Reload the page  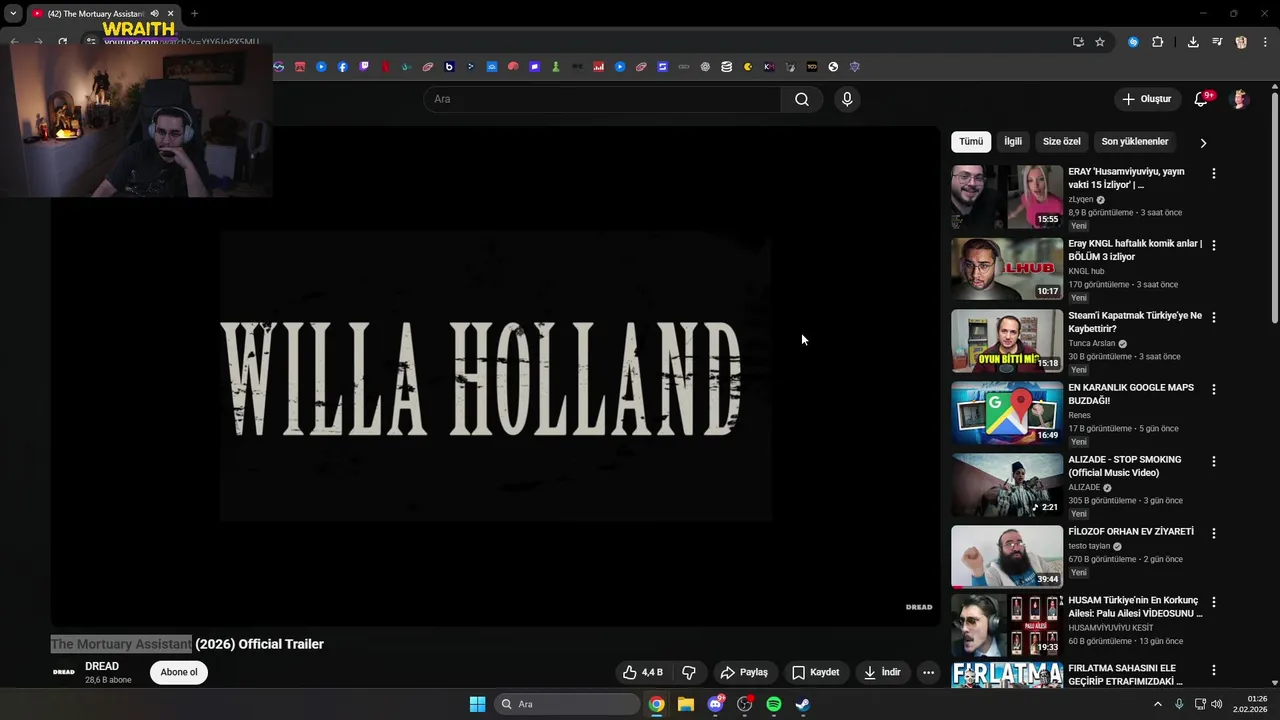(x=62, y=42)
